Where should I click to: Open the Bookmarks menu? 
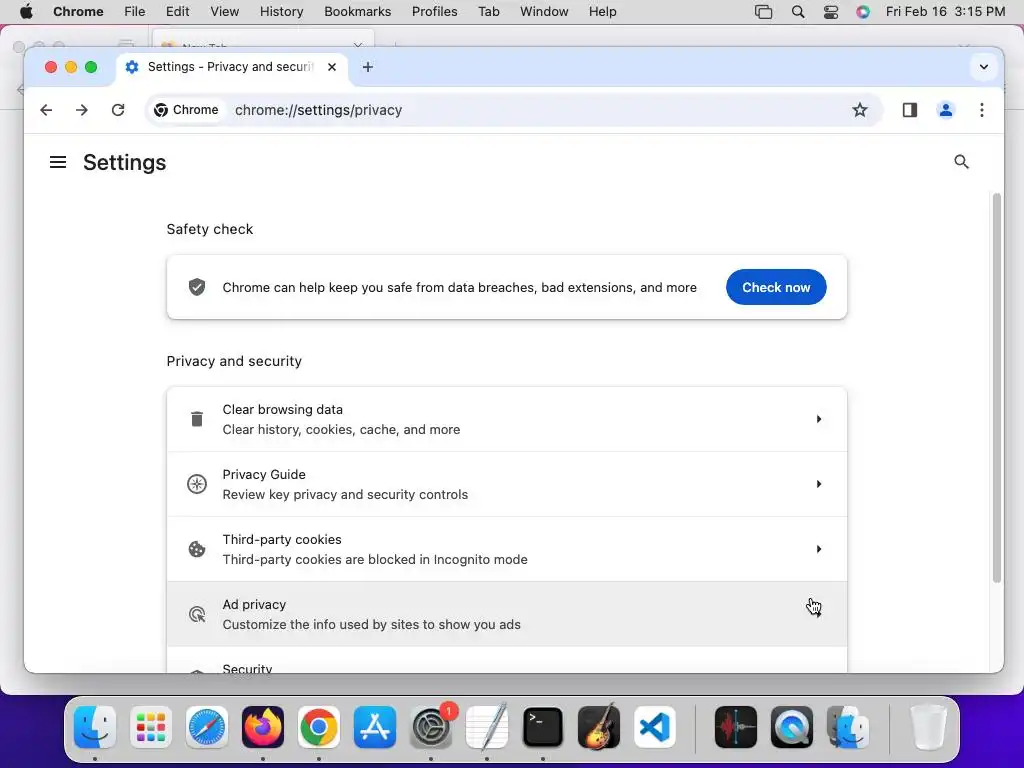pyautogui.click(x=357, y=11)
